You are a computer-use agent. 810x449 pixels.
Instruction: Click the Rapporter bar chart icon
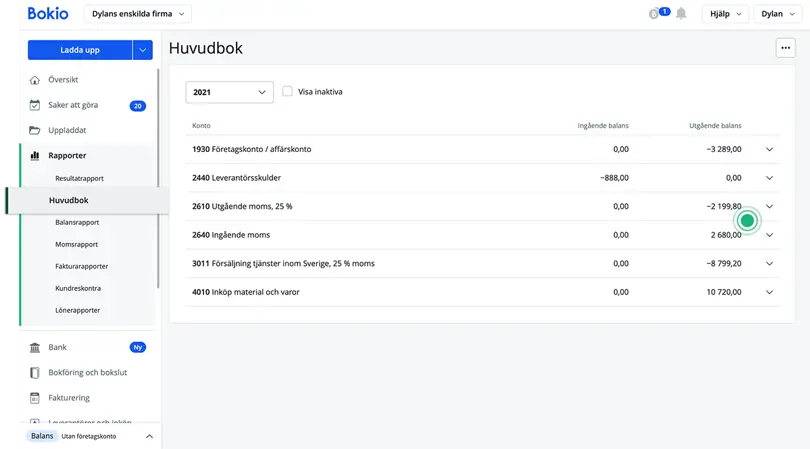pos(35,156)
